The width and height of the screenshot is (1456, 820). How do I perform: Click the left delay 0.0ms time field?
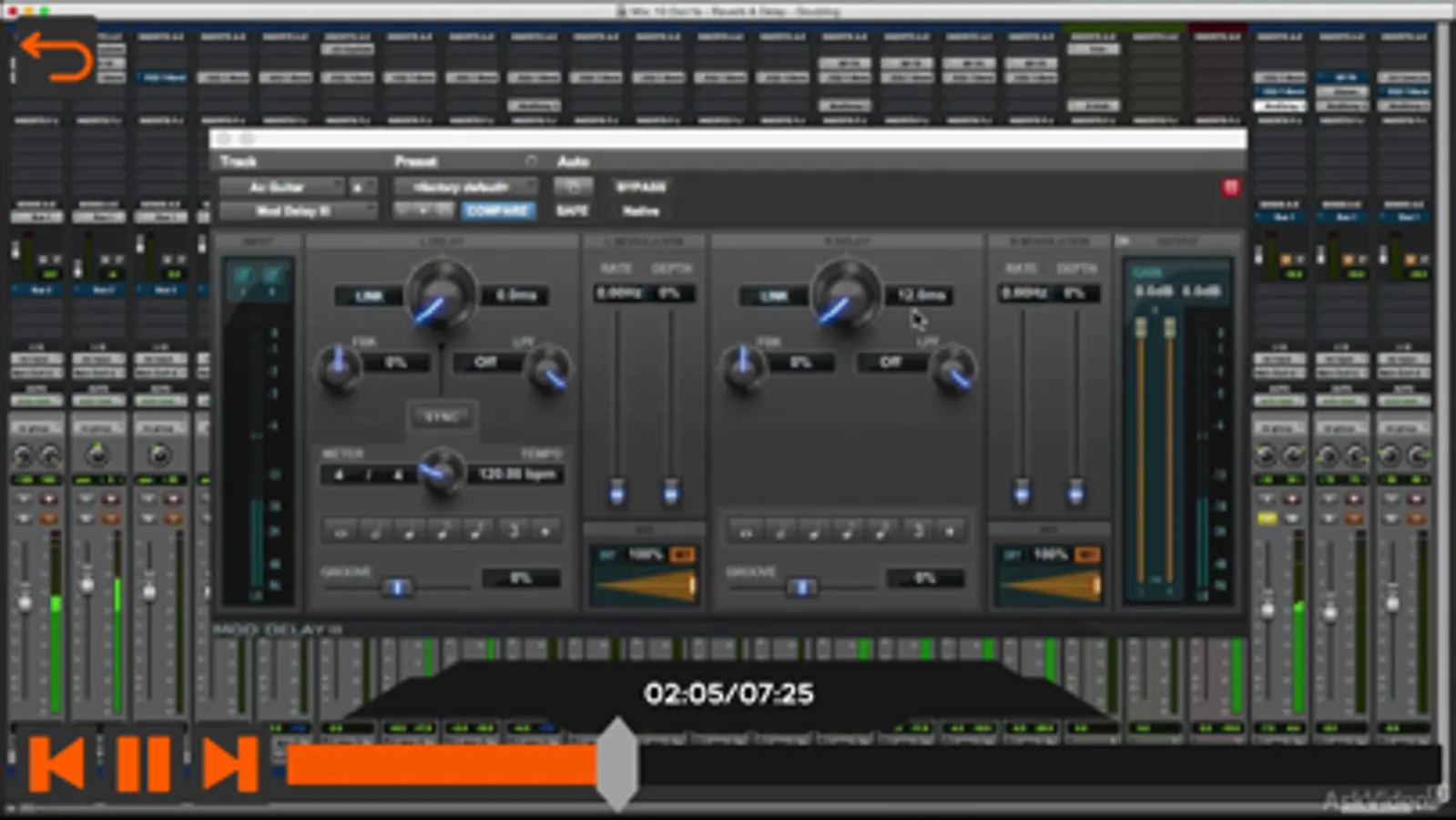point(515,295)
